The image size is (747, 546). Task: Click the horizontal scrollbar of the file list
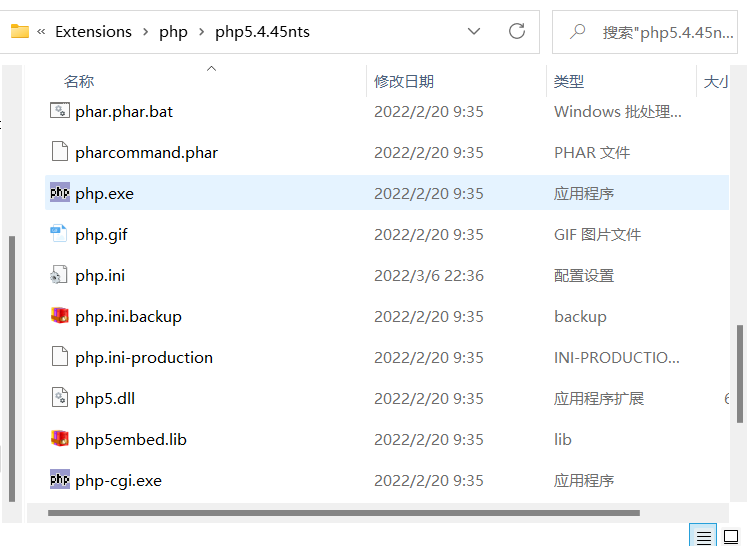pos(343,513)
